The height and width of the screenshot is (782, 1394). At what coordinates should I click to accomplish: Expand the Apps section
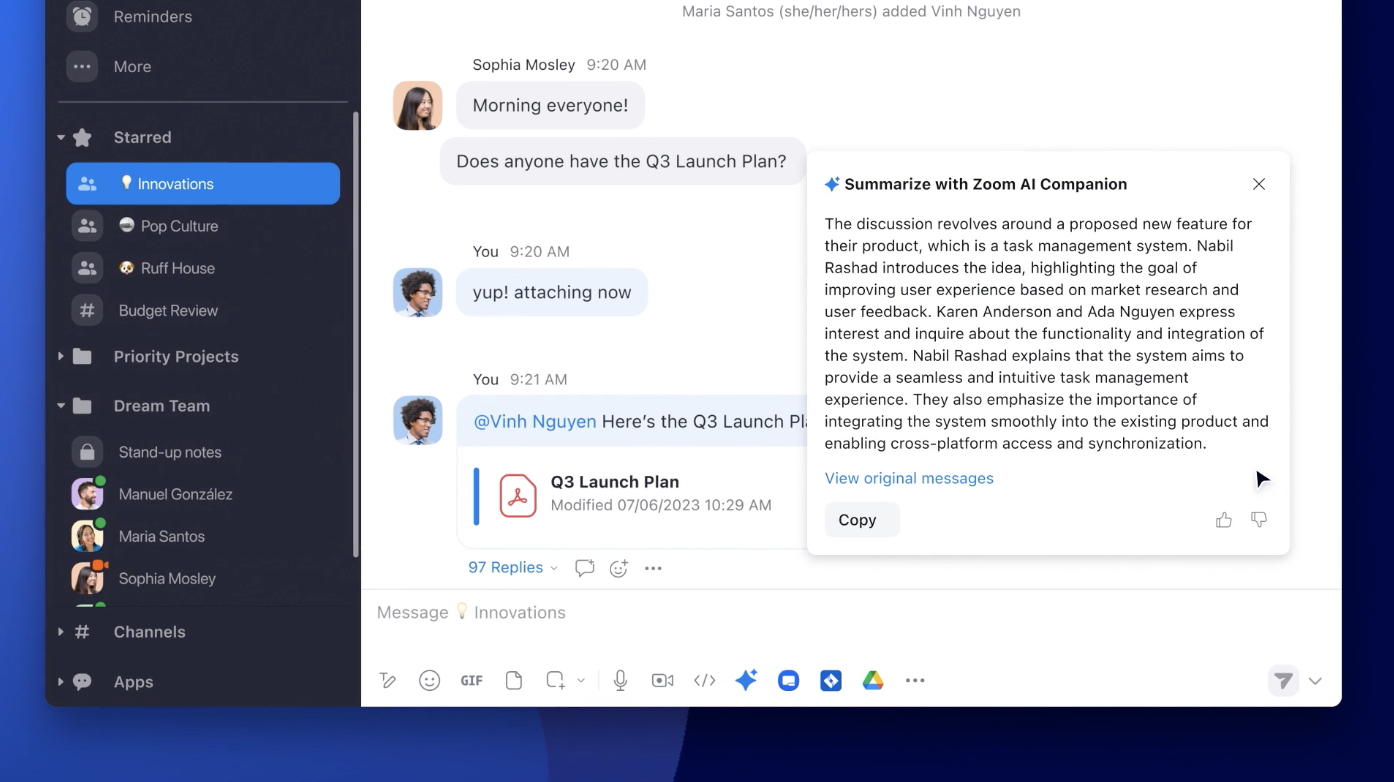pos(61,682)
